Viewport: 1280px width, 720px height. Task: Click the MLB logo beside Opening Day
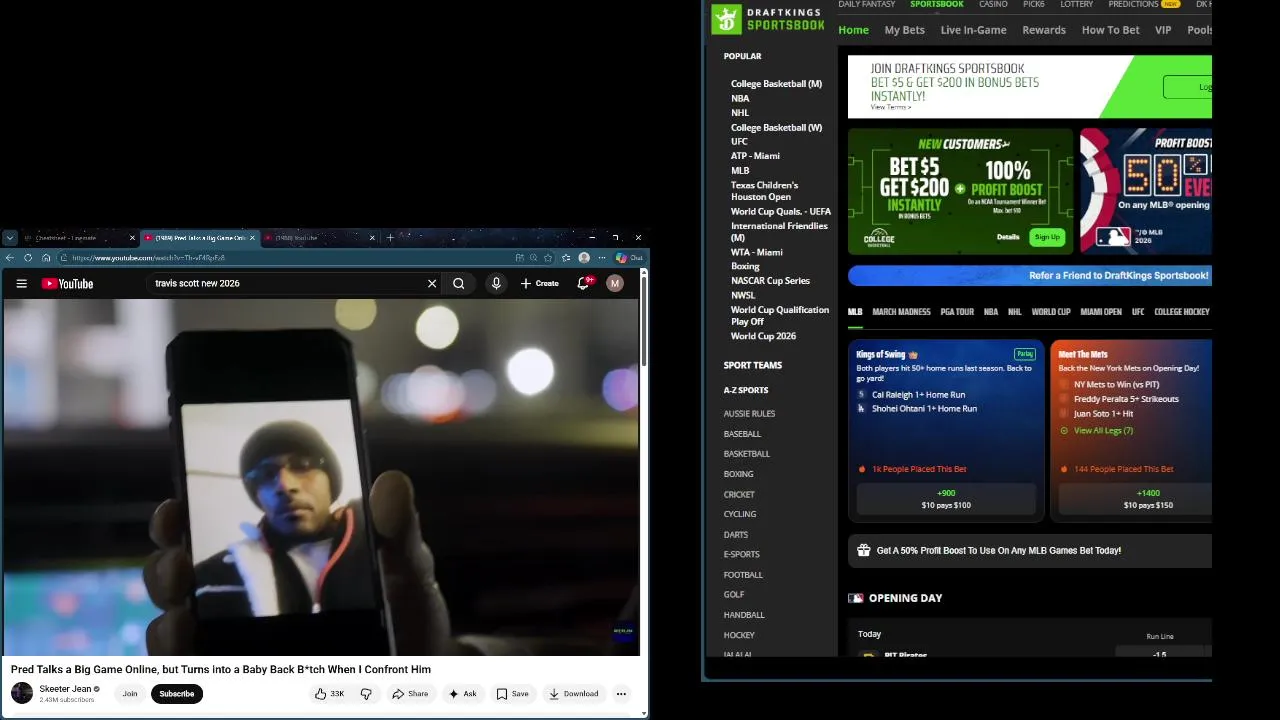856,598
